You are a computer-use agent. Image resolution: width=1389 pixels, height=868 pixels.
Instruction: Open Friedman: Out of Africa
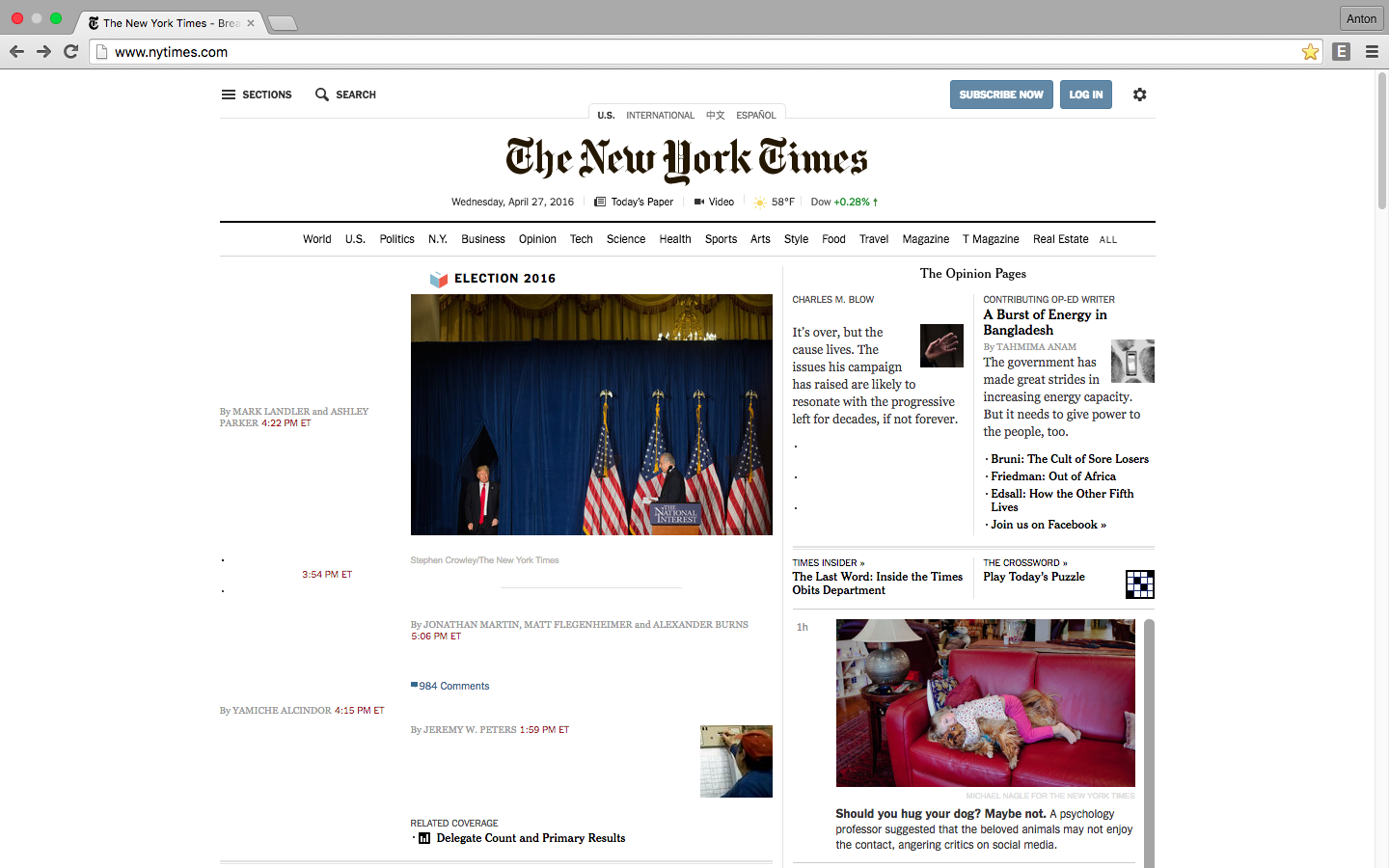tap(1053, 476)
